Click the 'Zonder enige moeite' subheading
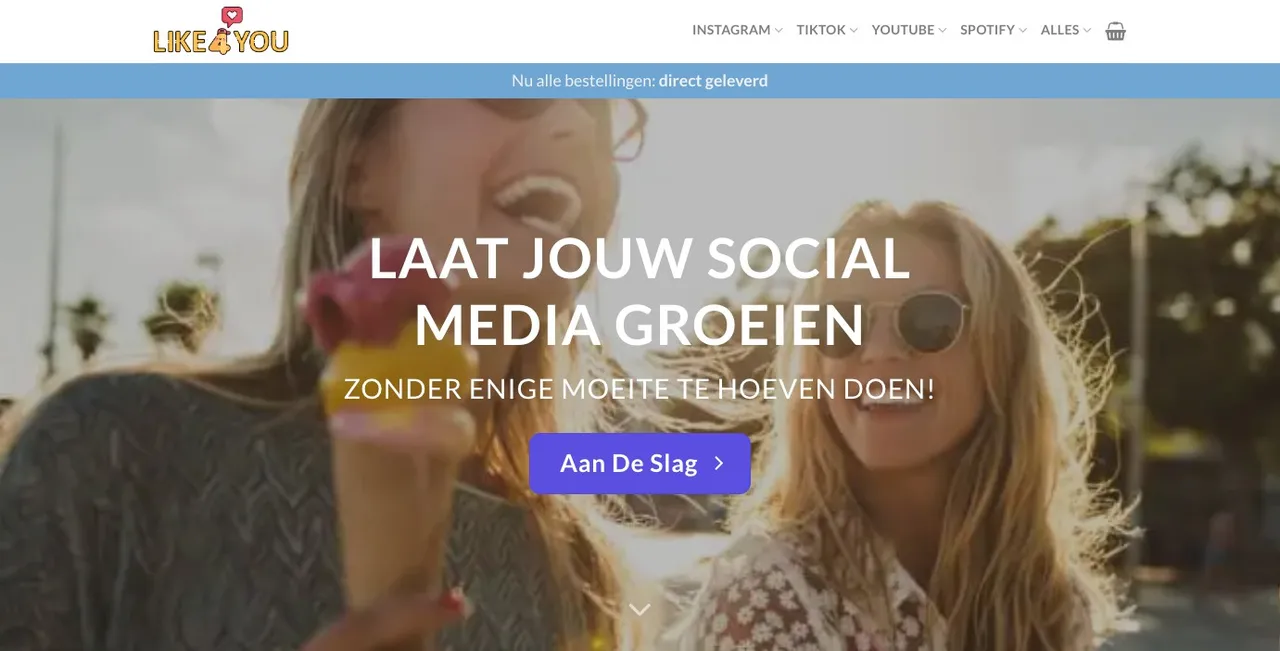 640,389
